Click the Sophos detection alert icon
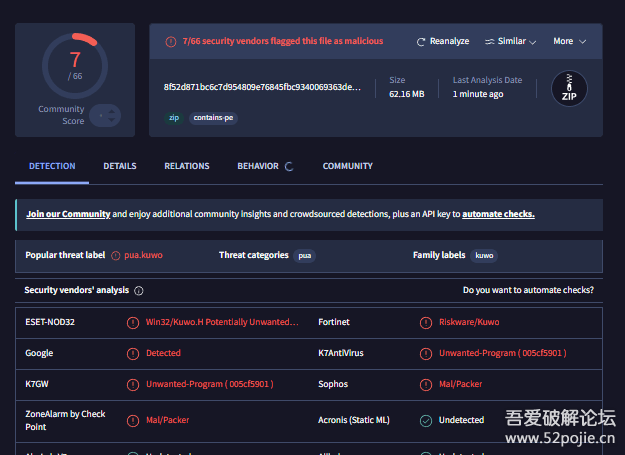 point(426,384)
